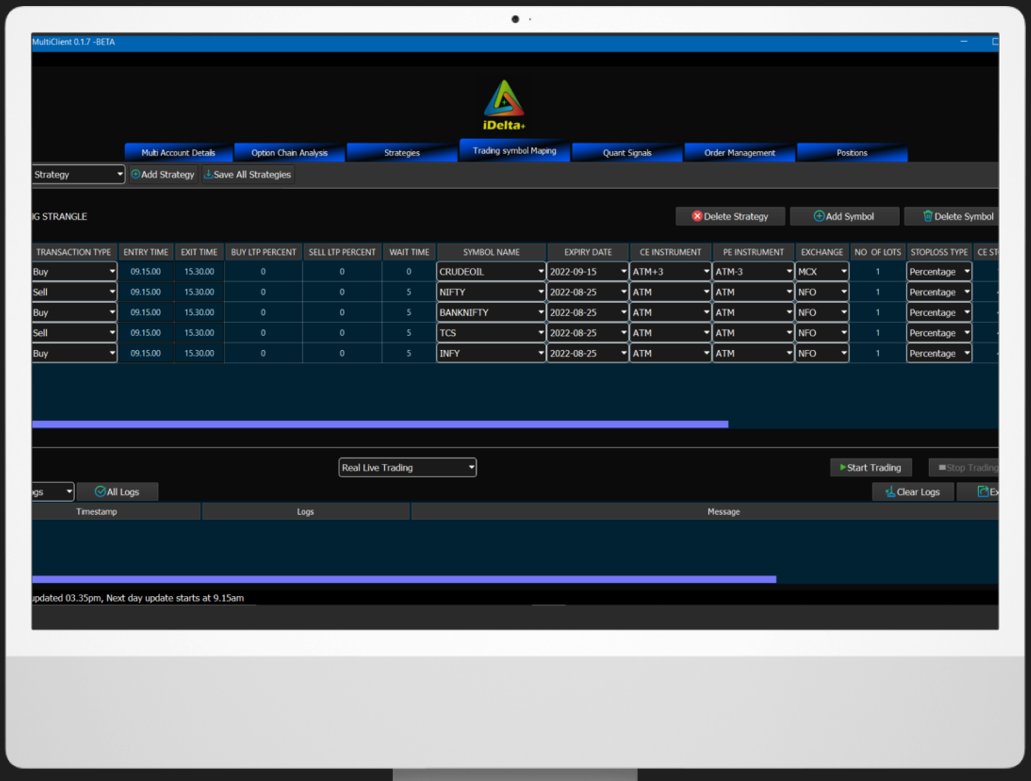Click the Stop Trading button
Image resolution: width=1031 pixels, height=781 pixels.
click(x=964, y=467)
